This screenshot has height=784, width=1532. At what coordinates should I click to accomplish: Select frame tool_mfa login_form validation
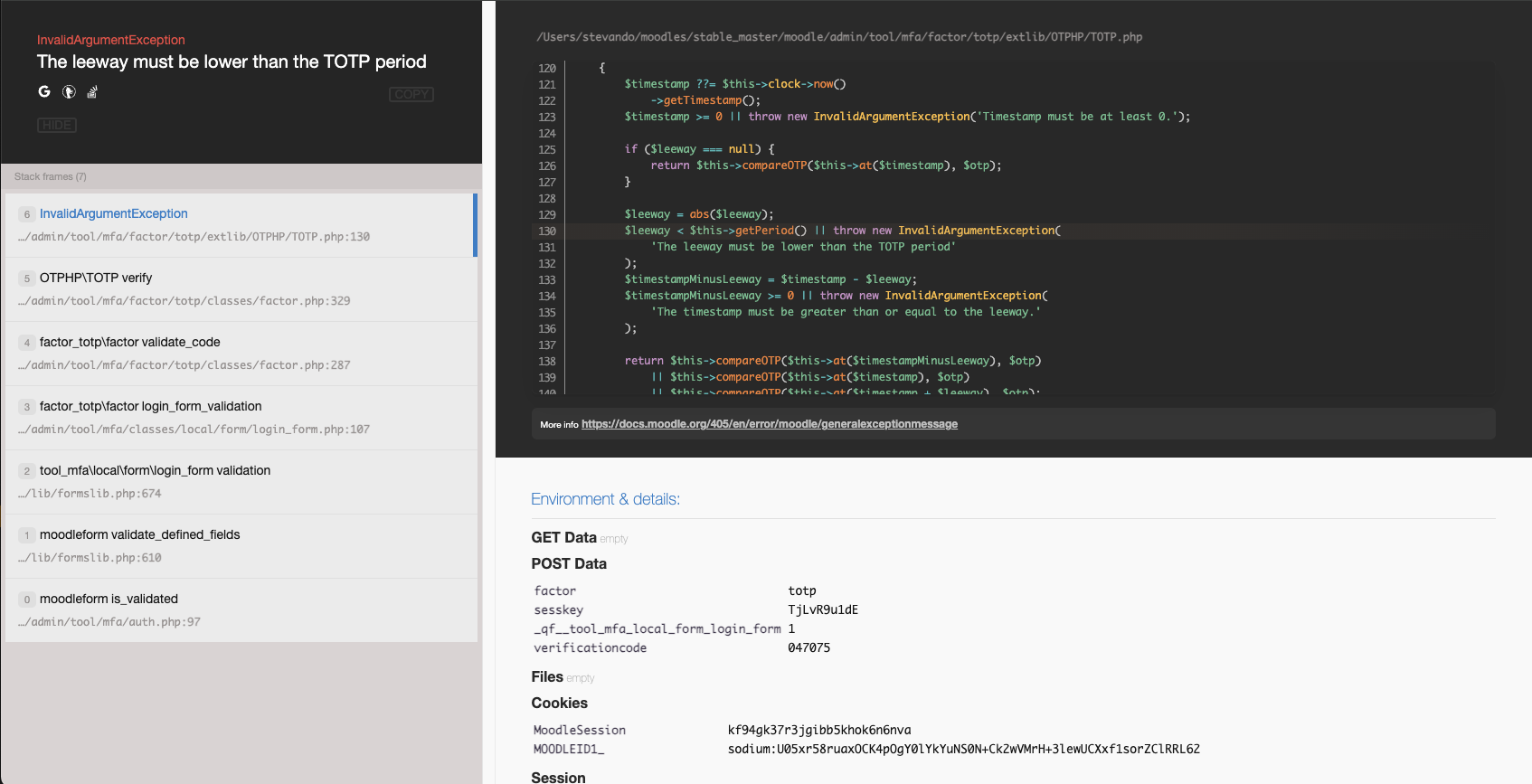coord(241,481)
